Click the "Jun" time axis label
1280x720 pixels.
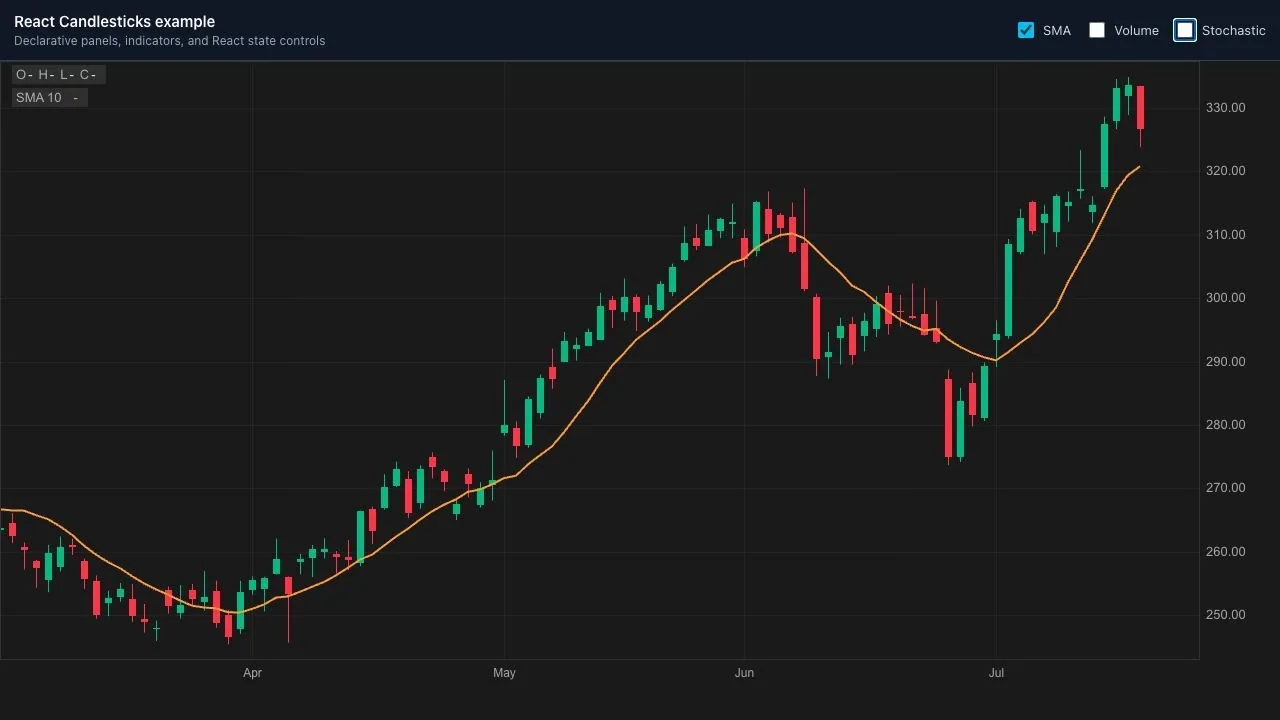point(744,673)
